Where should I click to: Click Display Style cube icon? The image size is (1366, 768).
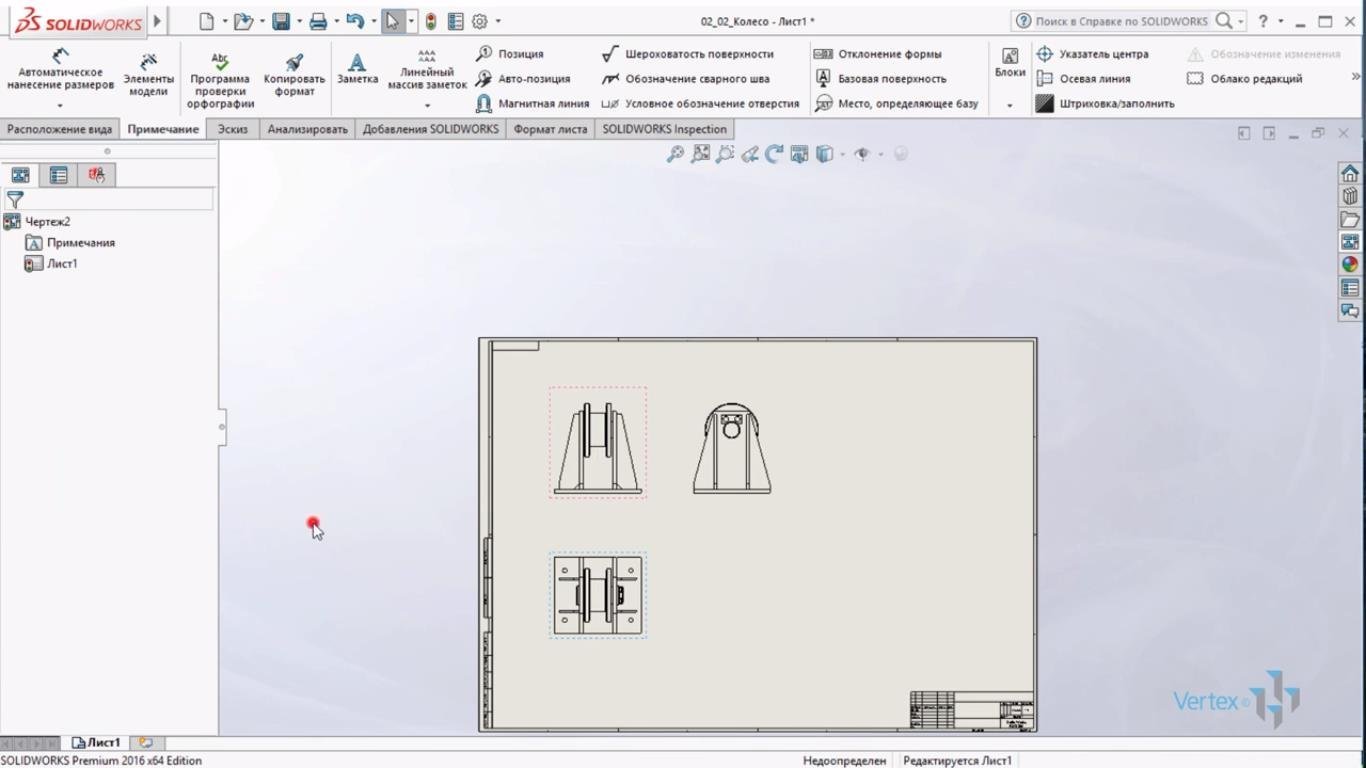coord(824,154)
